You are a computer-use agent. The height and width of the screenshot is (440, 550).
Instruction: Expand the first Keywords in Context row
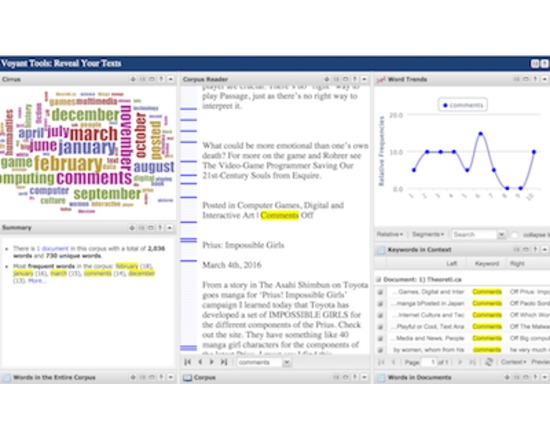pos(380,292)
